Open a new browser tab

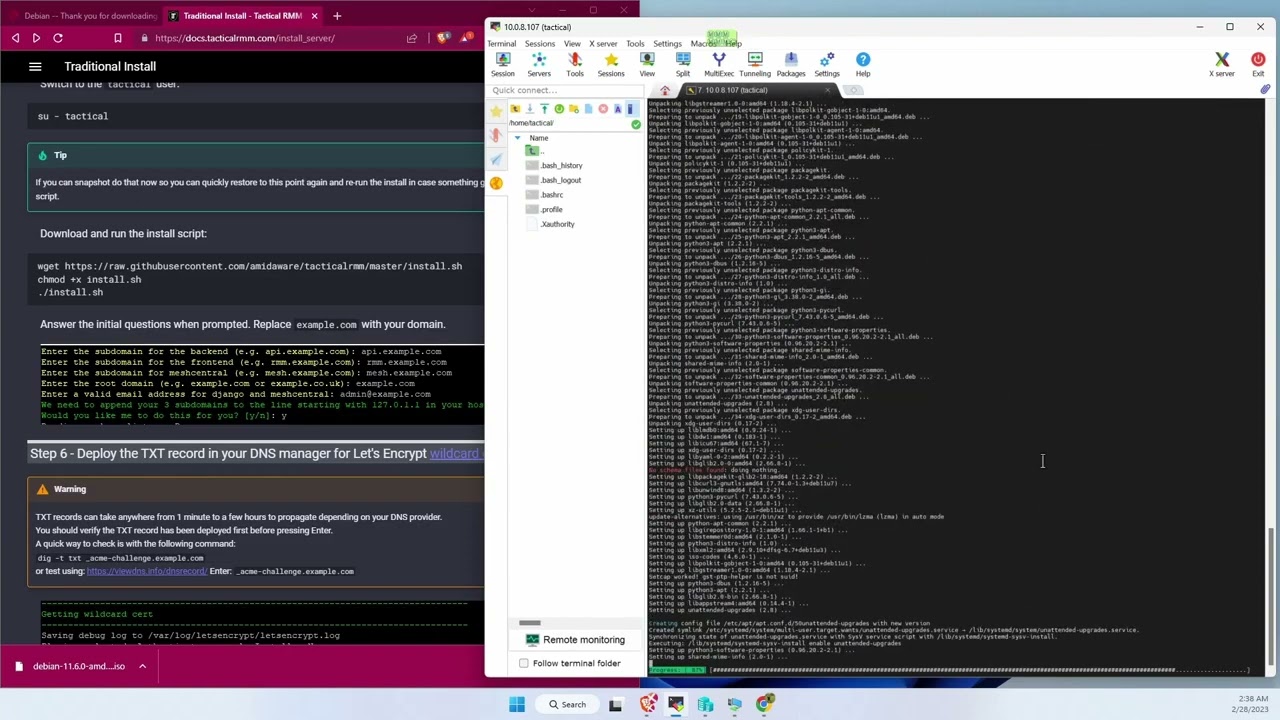tap(337, 16)
